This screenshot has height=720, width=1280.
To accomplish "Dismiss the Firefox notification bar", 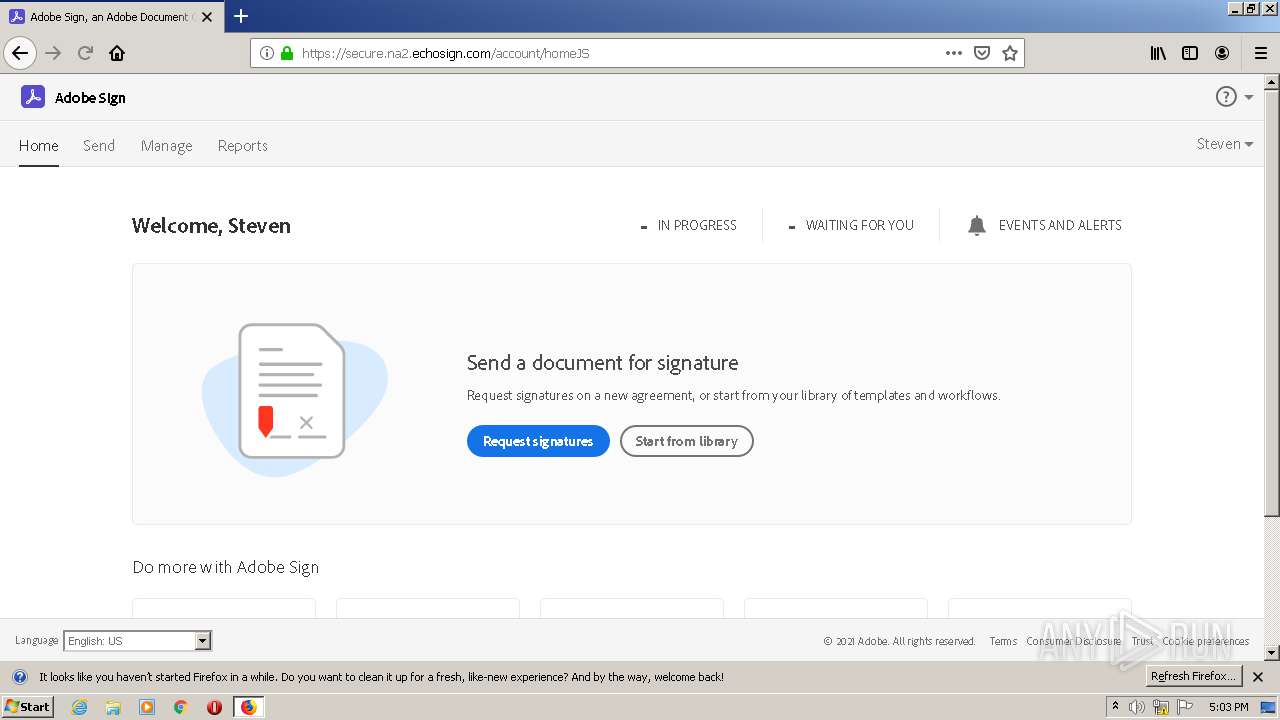I will (1259, 677).
